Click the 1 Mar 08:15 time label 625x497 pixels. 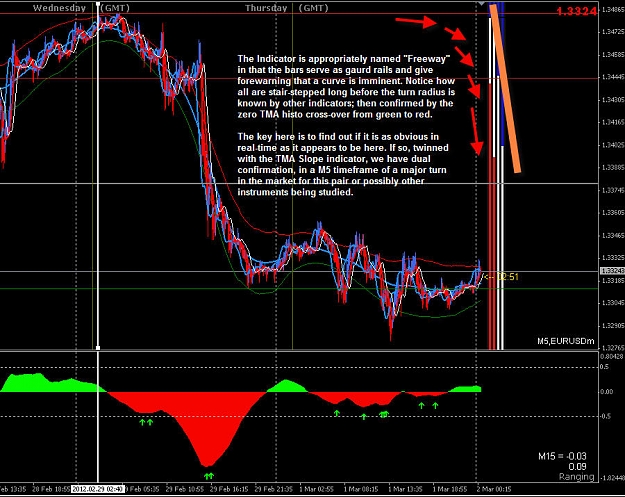point(362,489)
